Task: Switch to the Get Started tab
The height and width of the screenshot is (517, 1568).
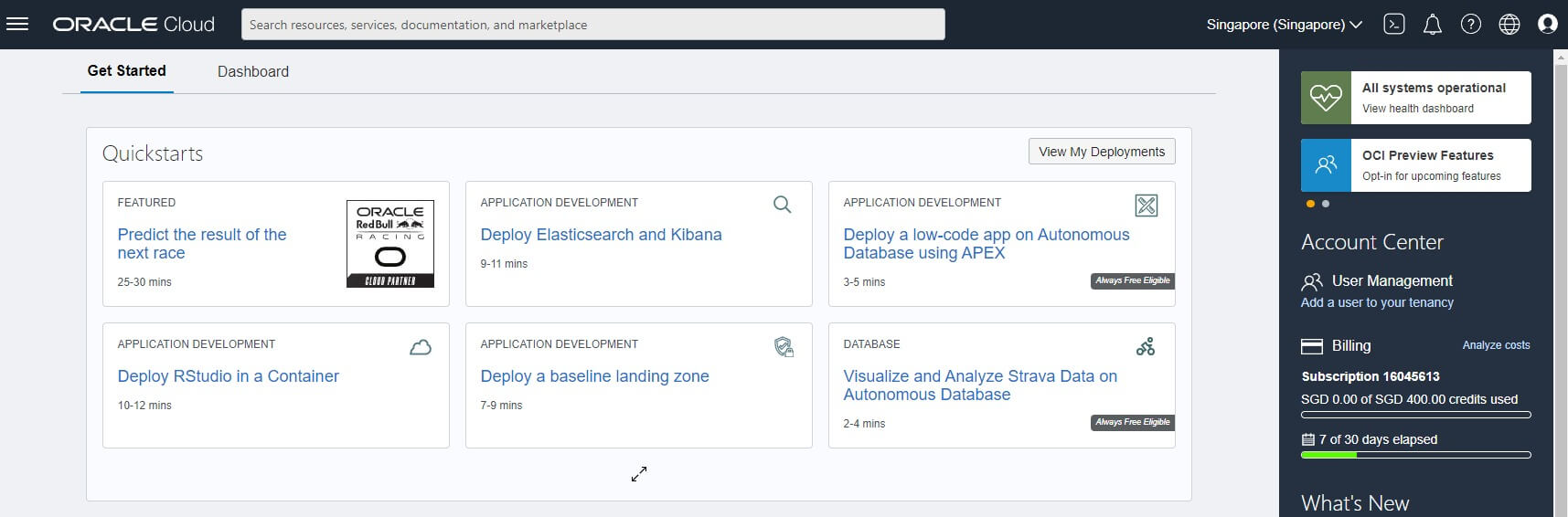Action: (127, 71)
